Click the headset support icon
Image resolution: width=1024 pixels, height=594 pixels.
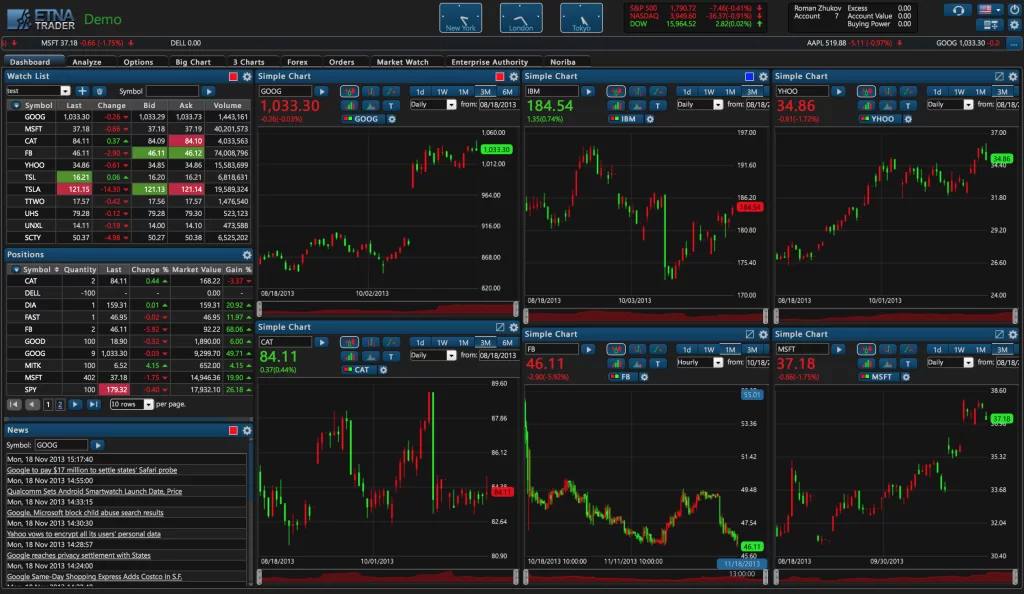point(958,10)
